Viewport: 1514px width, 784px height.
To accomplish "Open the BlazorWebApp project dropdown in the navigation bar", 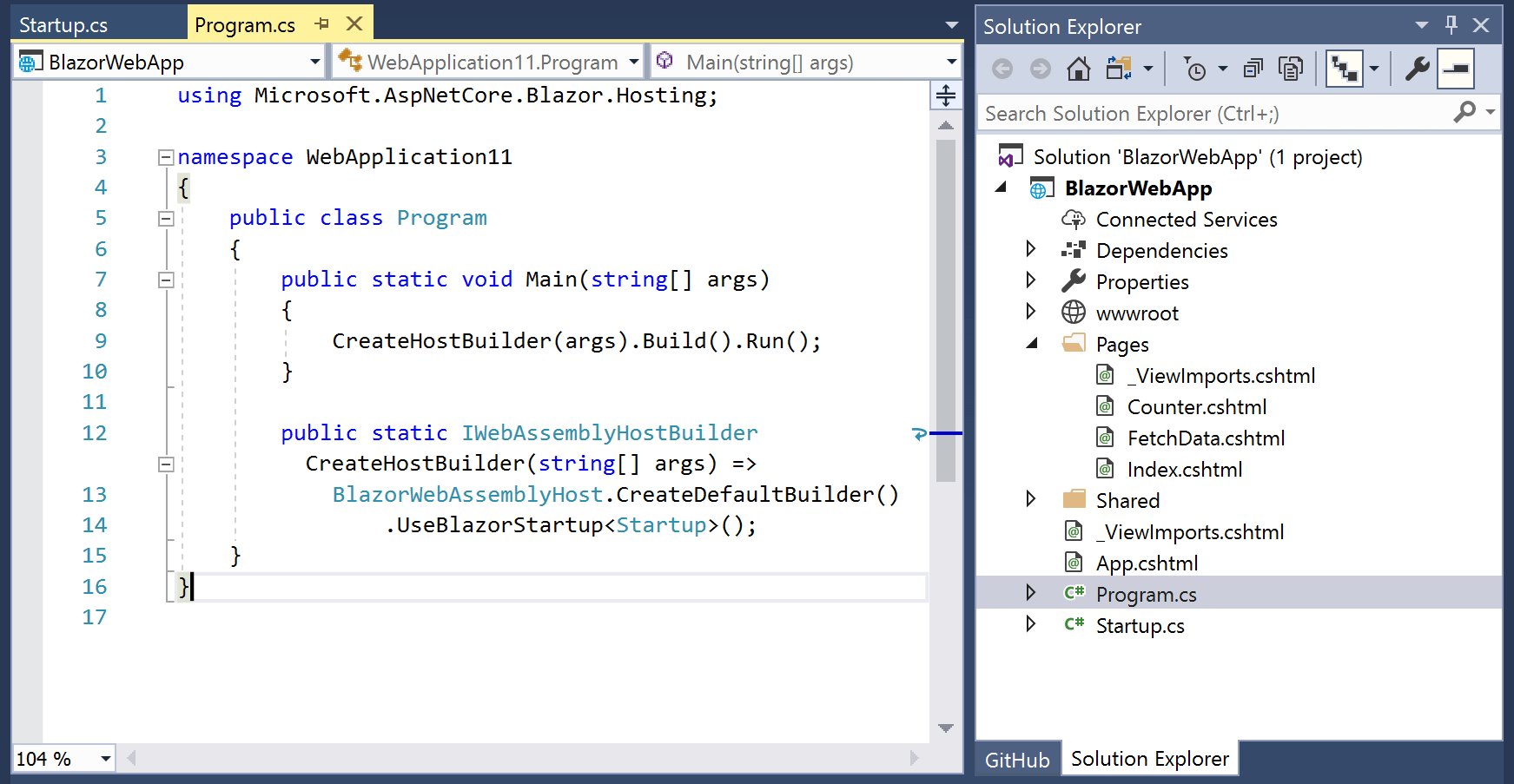I will 315,62.
